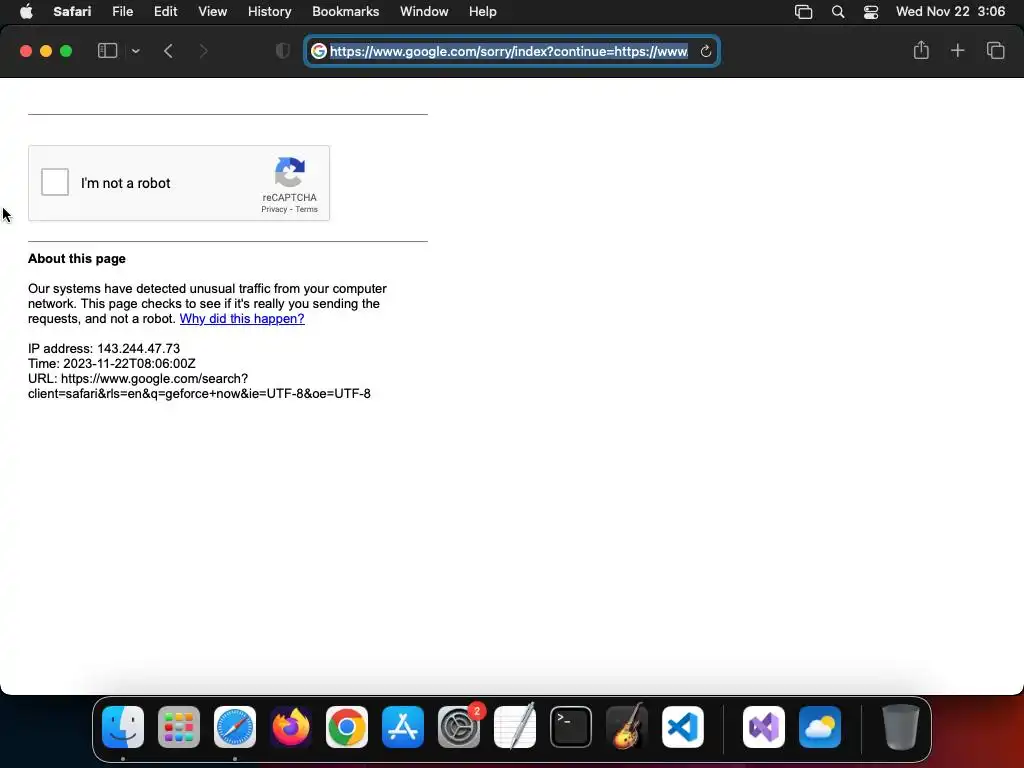Open Launchpad from the Dock
1024x768 pixels.
click(x=179, y=727)
